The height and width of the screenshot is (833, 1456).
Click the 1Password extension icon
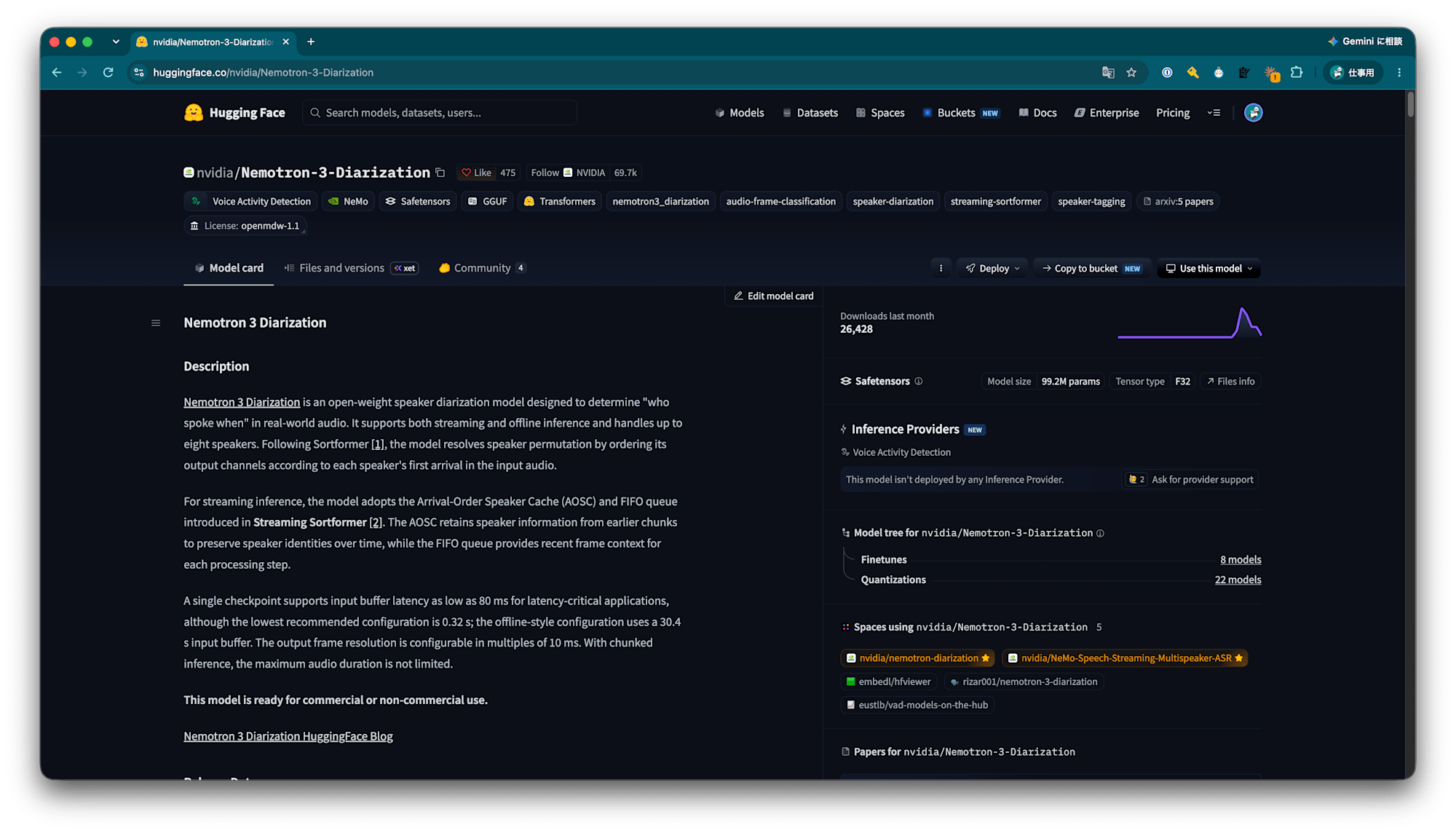coord(1167,72)
